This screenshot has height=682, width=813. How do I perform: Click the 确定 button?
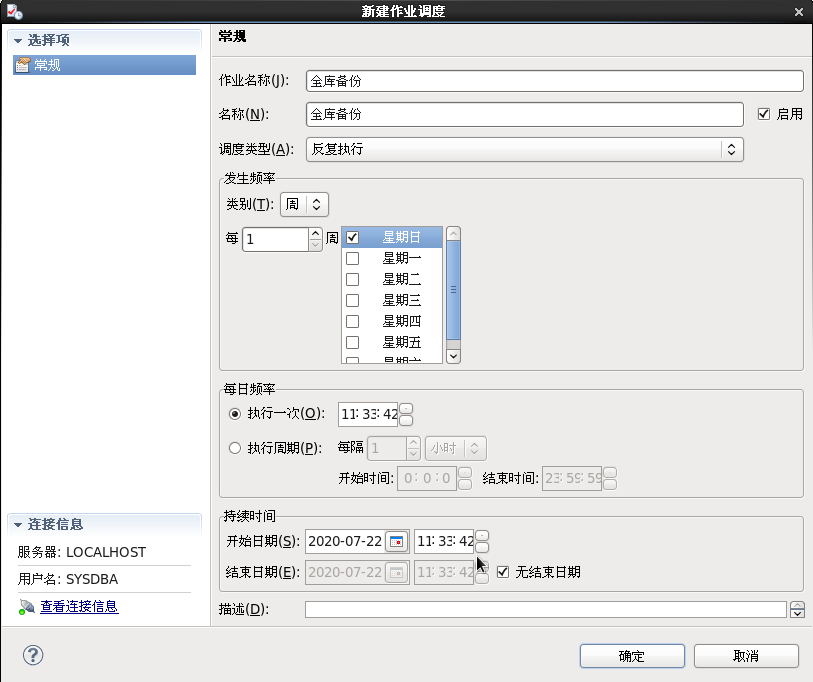632,656
